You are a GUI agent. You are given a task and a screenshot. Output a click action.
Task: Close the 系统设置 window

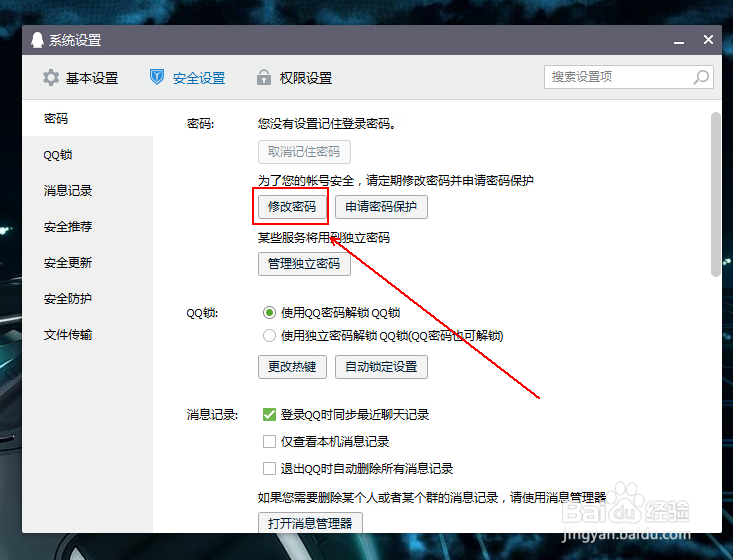(708, 40)
